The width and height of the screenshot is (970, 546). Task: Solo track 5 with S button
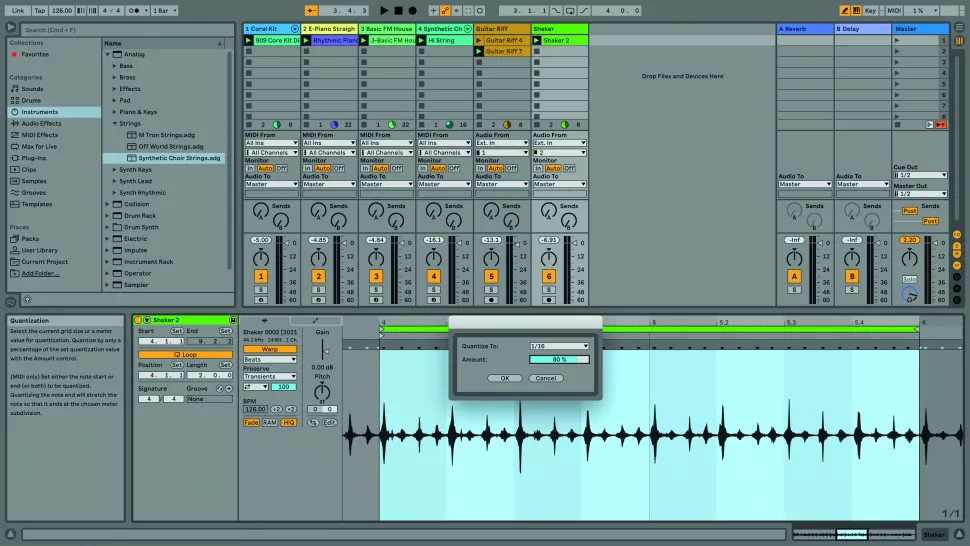[491, 289]
